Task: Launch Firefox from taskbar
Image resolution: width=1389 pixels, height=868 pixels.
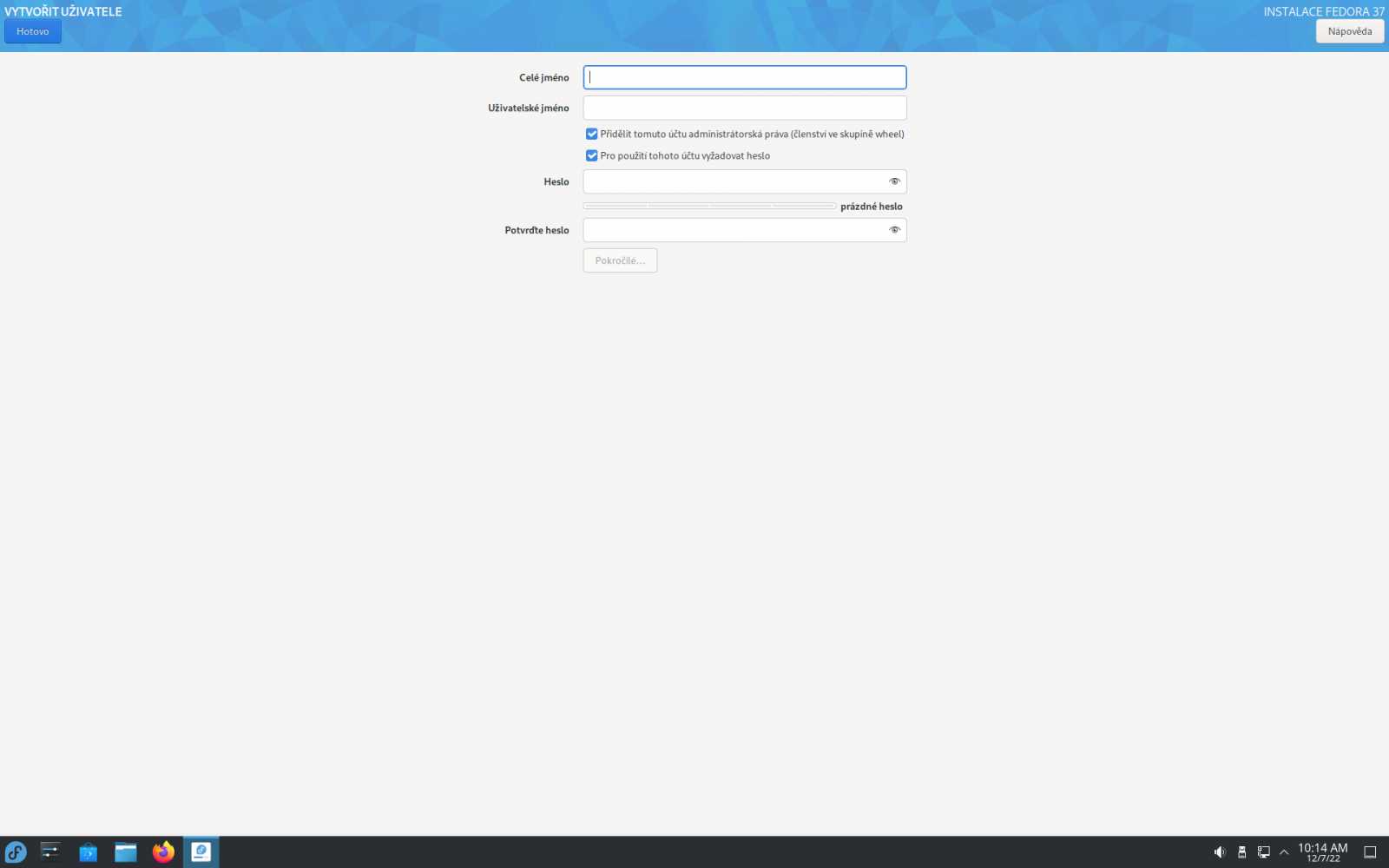Action: tap(163, 852)
